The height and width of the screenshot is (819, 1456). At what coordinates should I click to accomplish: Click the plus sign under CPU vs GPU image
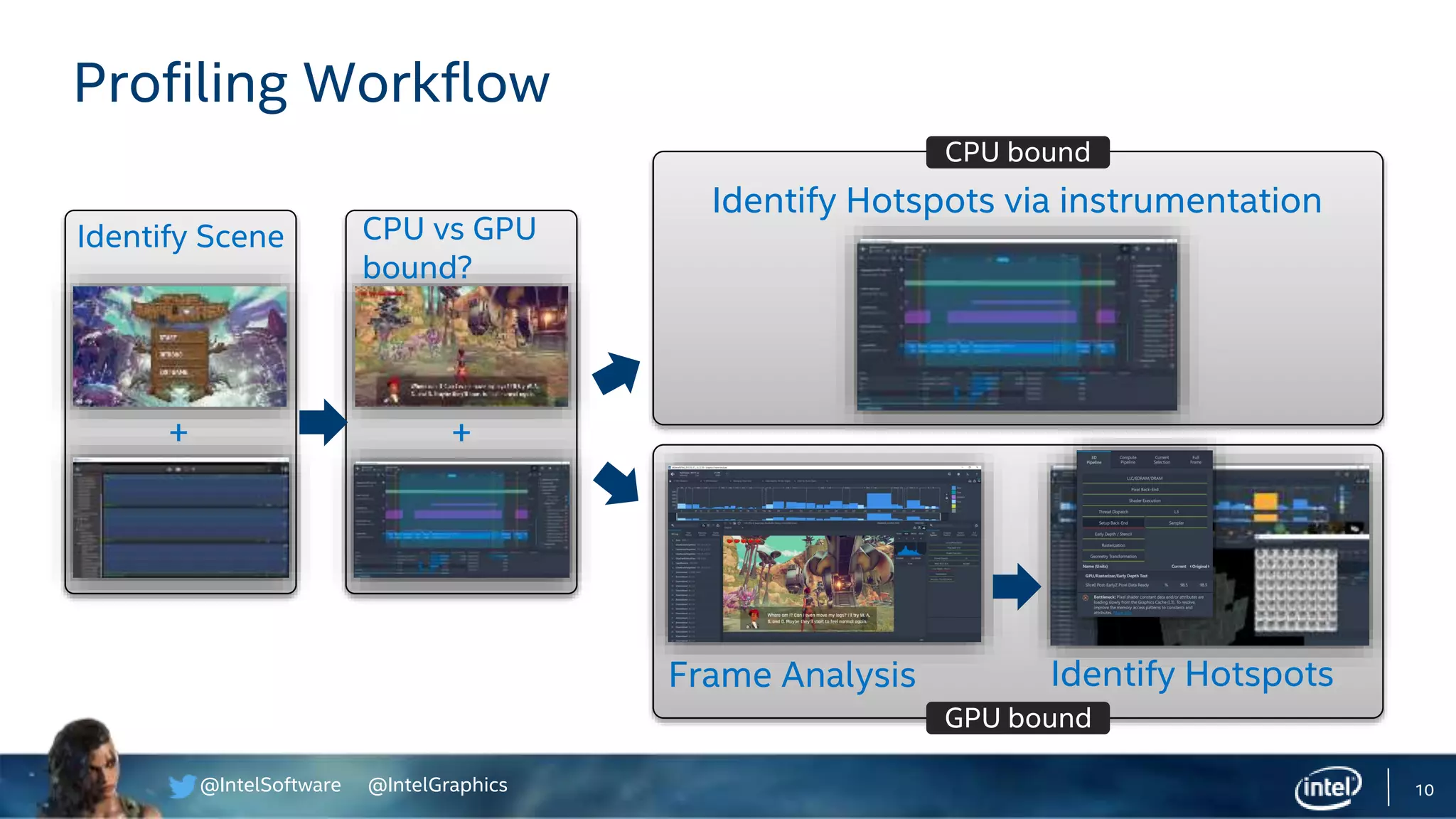(461, 432)
